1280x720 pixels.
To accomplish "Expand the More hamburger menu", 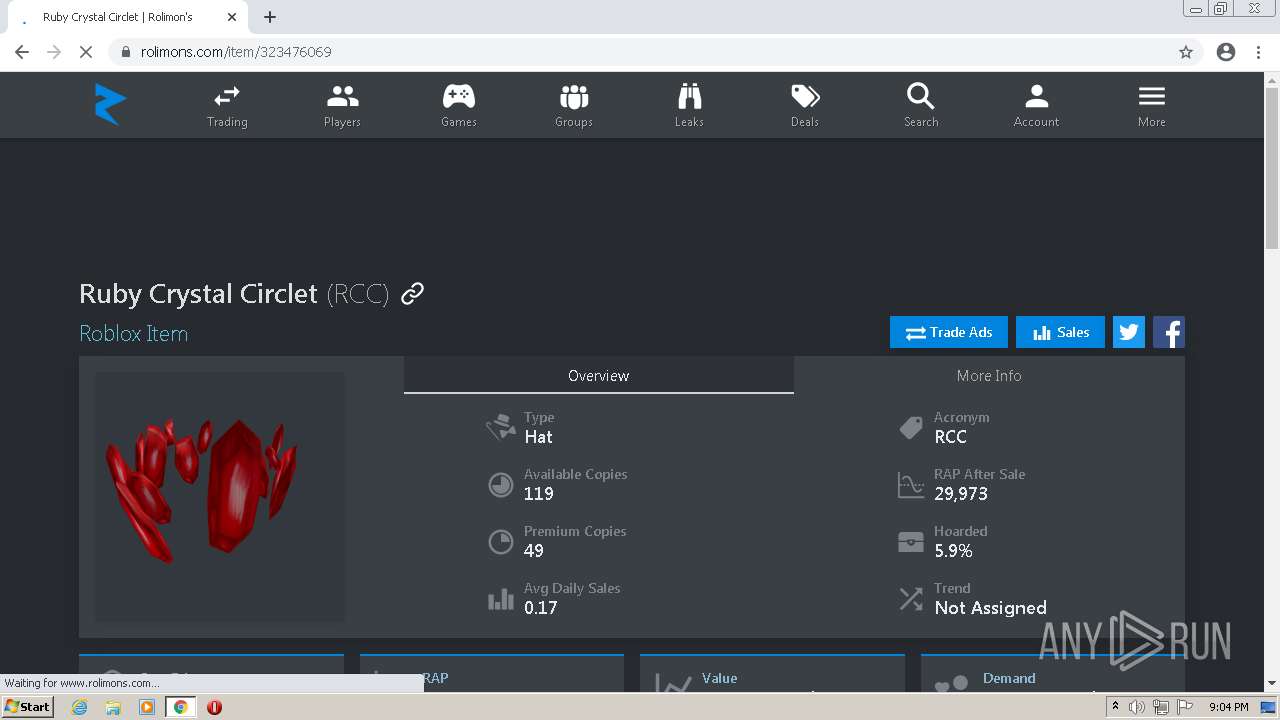I will pos(1152,106).
